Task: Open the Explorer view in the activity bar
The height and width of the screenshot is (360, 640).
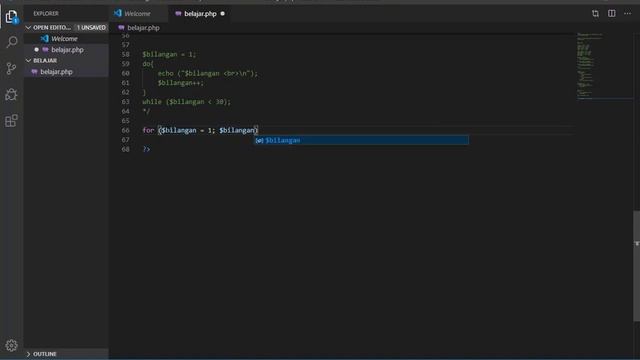Action: [11, 16]
